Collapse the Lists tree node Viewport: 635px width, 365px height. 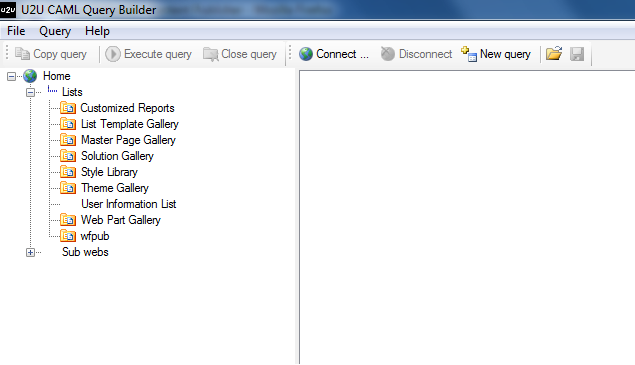click(x=30, y=92)
